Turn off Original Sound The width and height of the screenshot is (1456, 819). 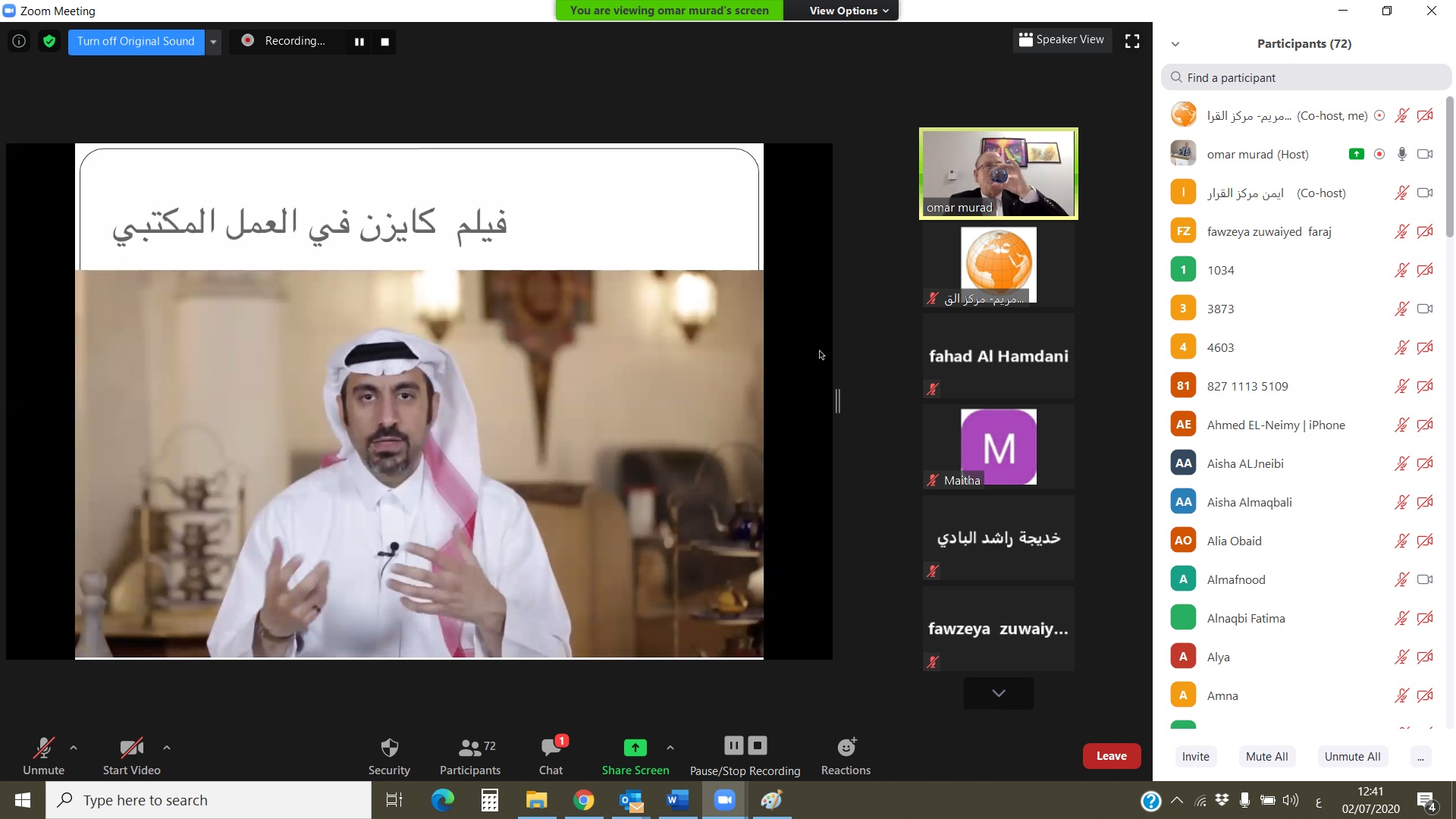(x=136, y=42)
